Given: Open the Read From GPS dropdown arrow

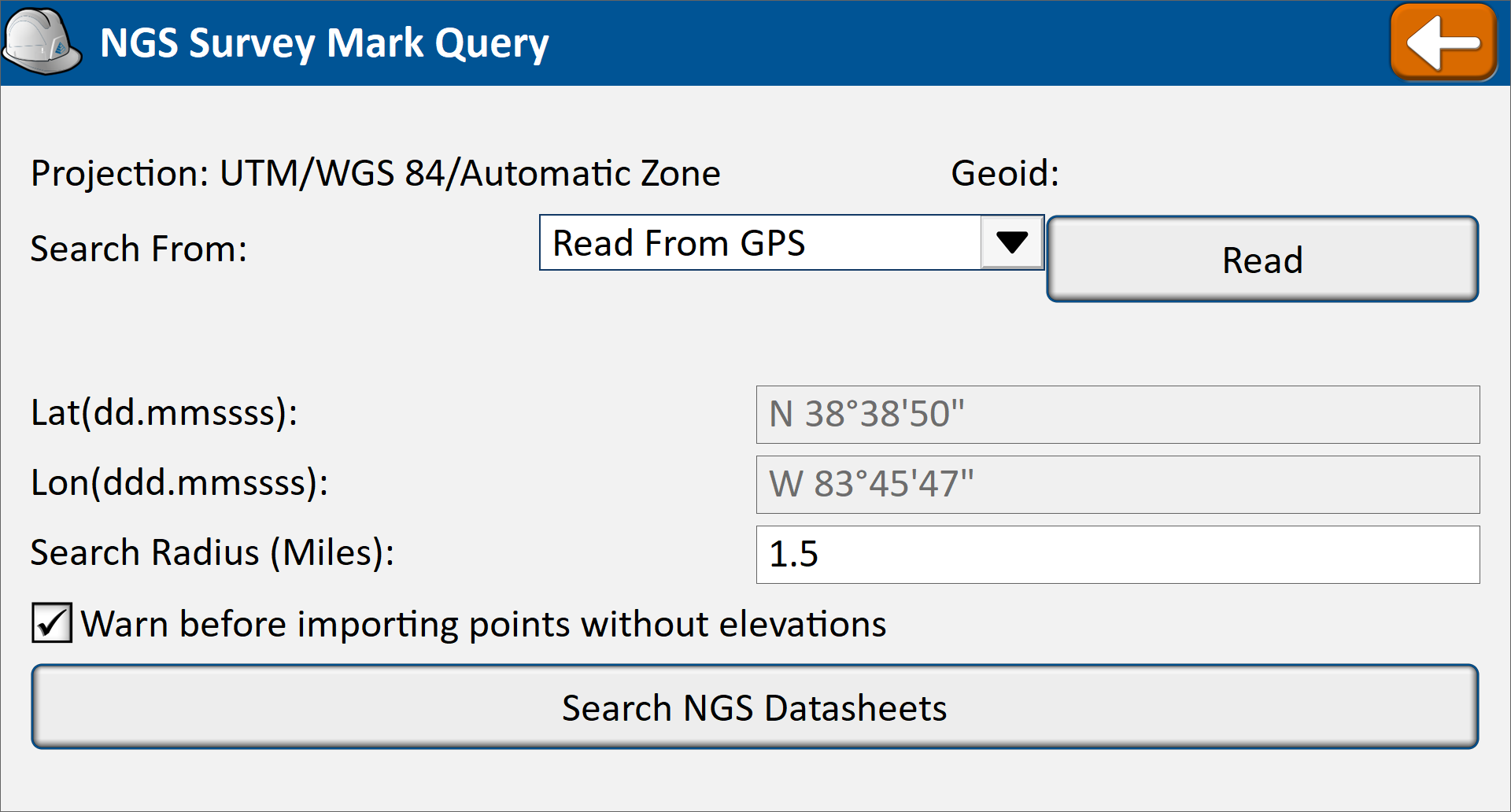Looking at the screenshot, I should [x=1011, y=242].
